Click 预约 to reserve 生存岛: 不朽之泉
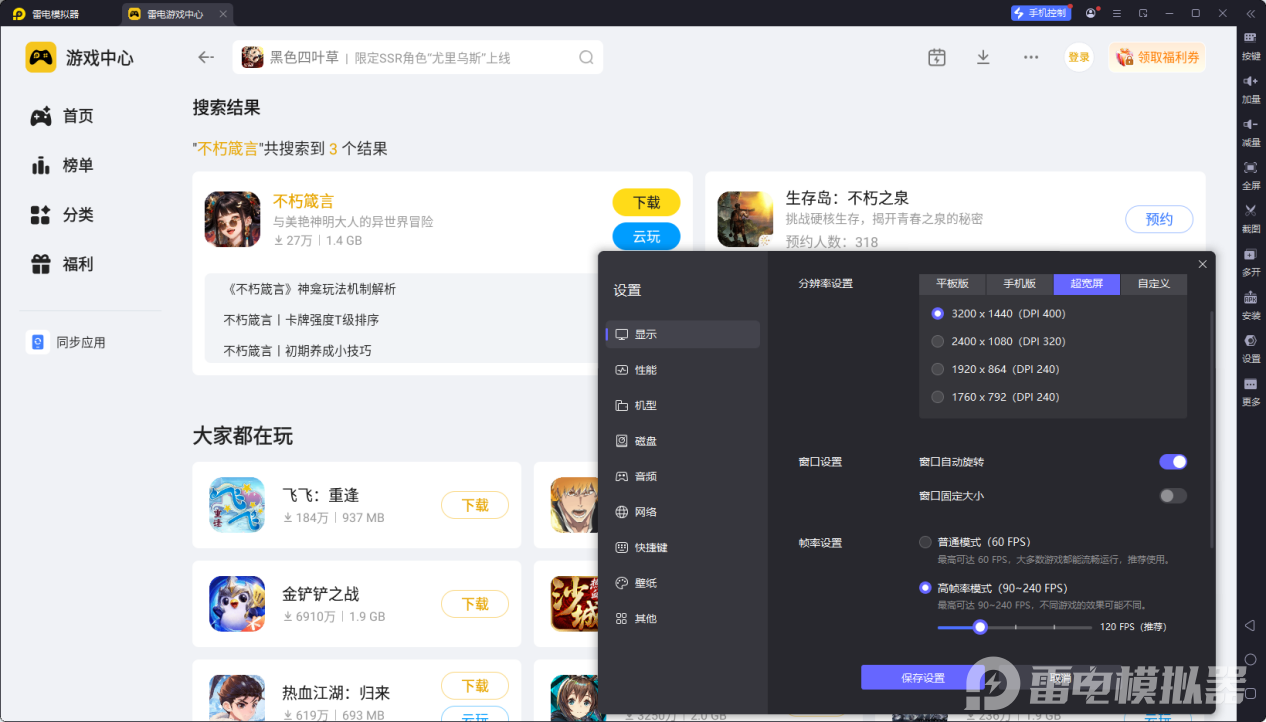This screenshot has width=1266, height=722. coord(1159,219)
